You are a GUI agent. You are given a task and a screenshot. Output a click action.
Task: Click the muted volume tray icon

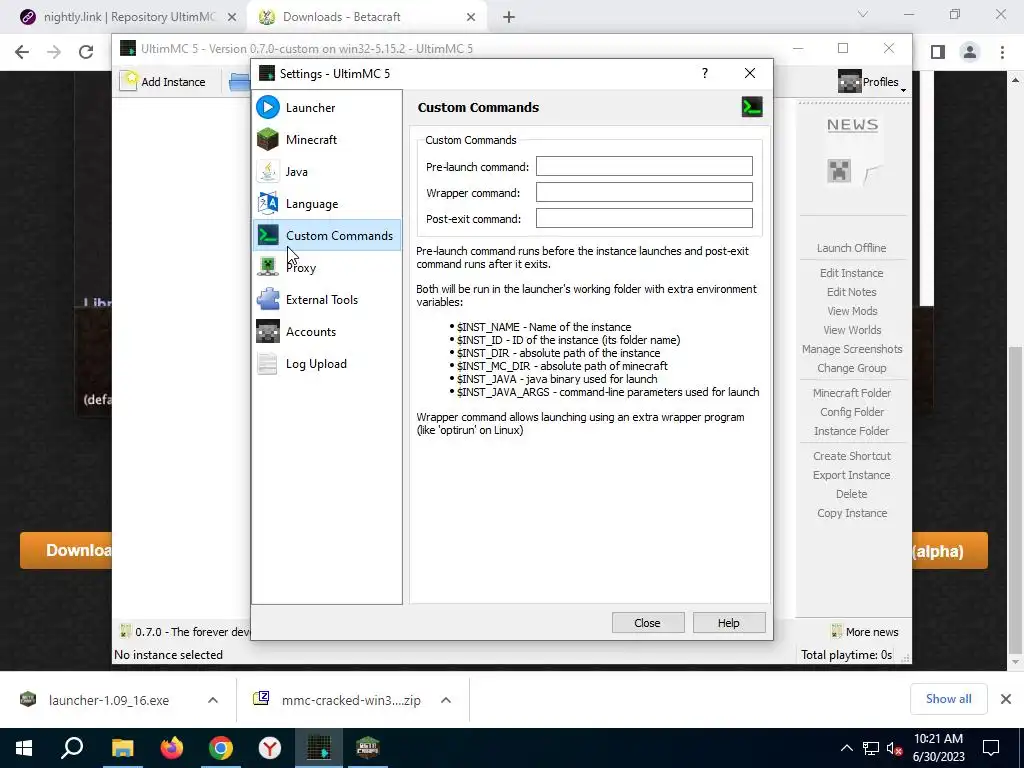coord(895,748)
